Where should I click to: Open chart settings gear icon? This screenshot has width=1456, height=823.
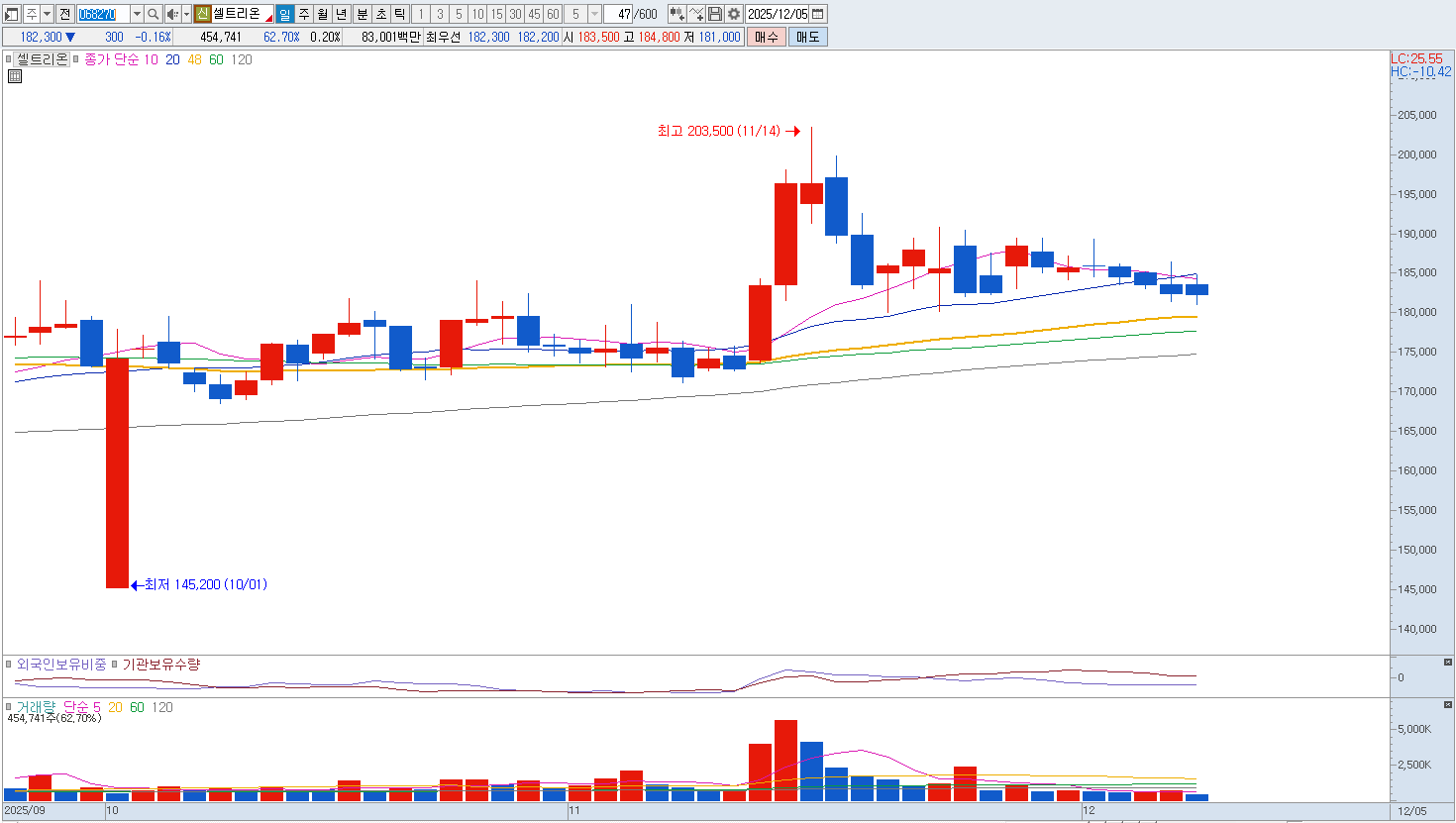point(734,14)
